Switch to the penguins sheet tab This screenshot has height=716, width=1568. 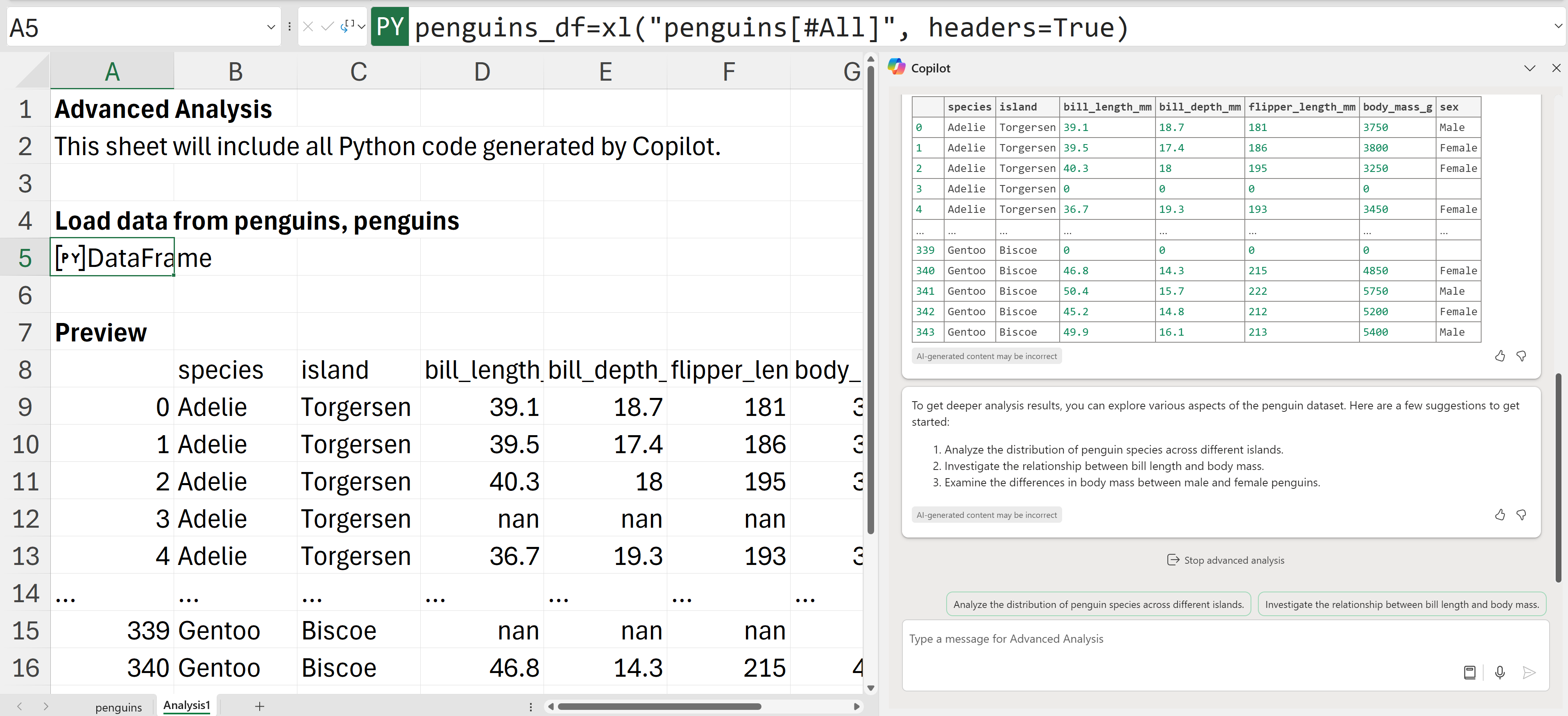click(x=118, y=707)
